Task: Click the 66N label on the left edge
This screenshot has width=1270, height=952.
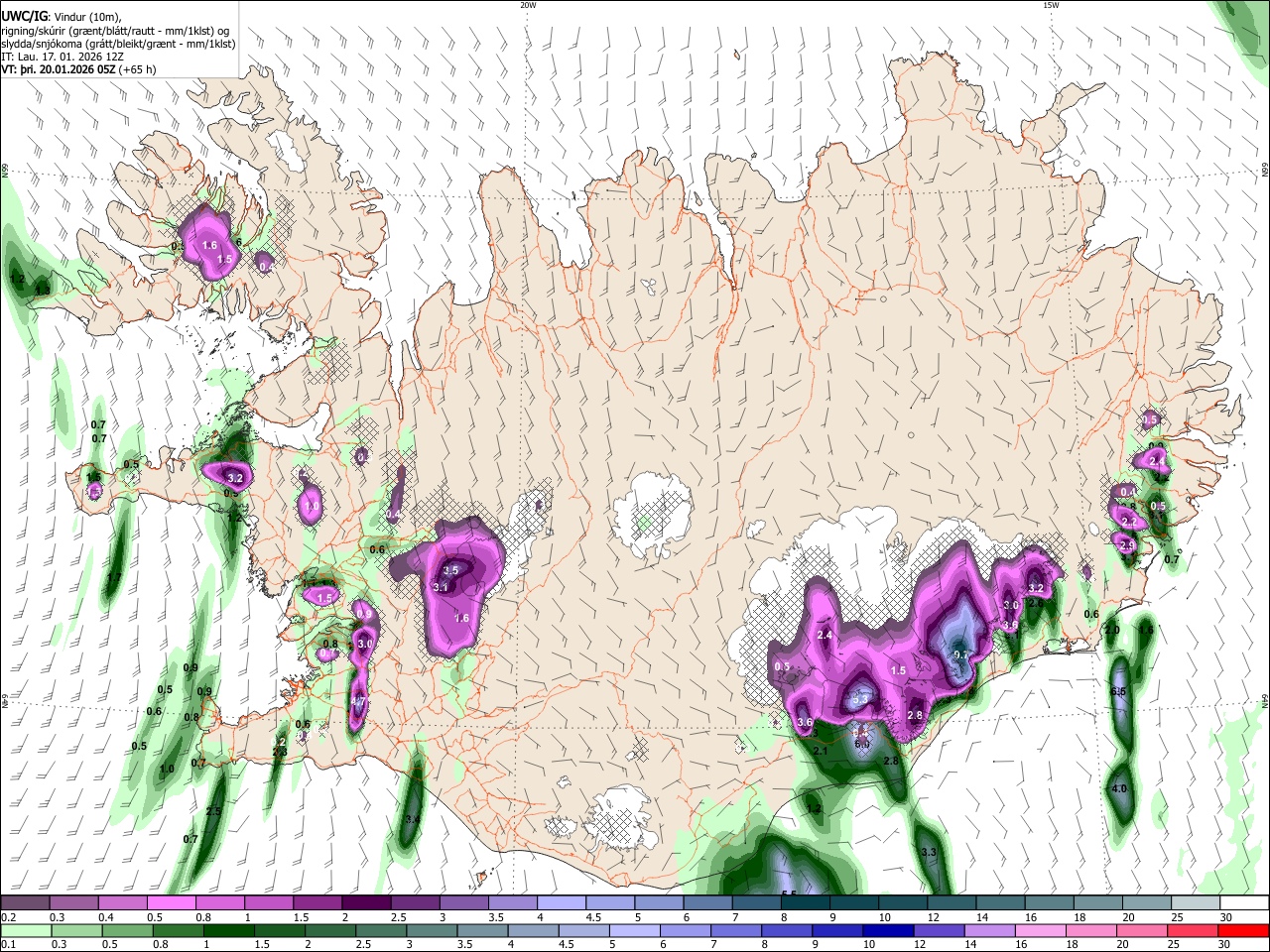Action: [x=5, y=172]
